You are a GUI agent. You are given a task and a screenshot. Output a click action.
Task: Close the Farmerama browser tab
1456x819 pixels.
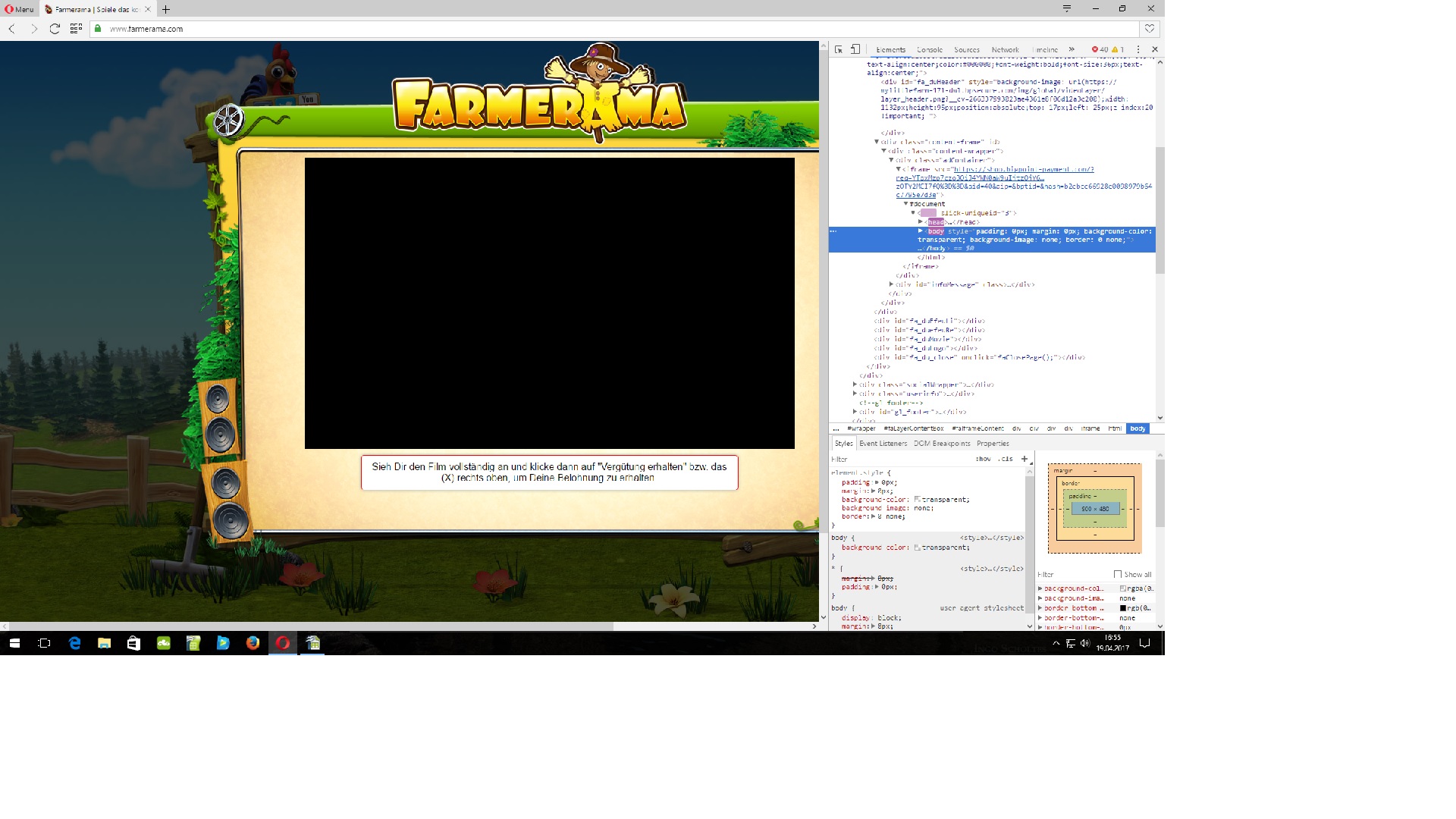(x=148, y=9)
